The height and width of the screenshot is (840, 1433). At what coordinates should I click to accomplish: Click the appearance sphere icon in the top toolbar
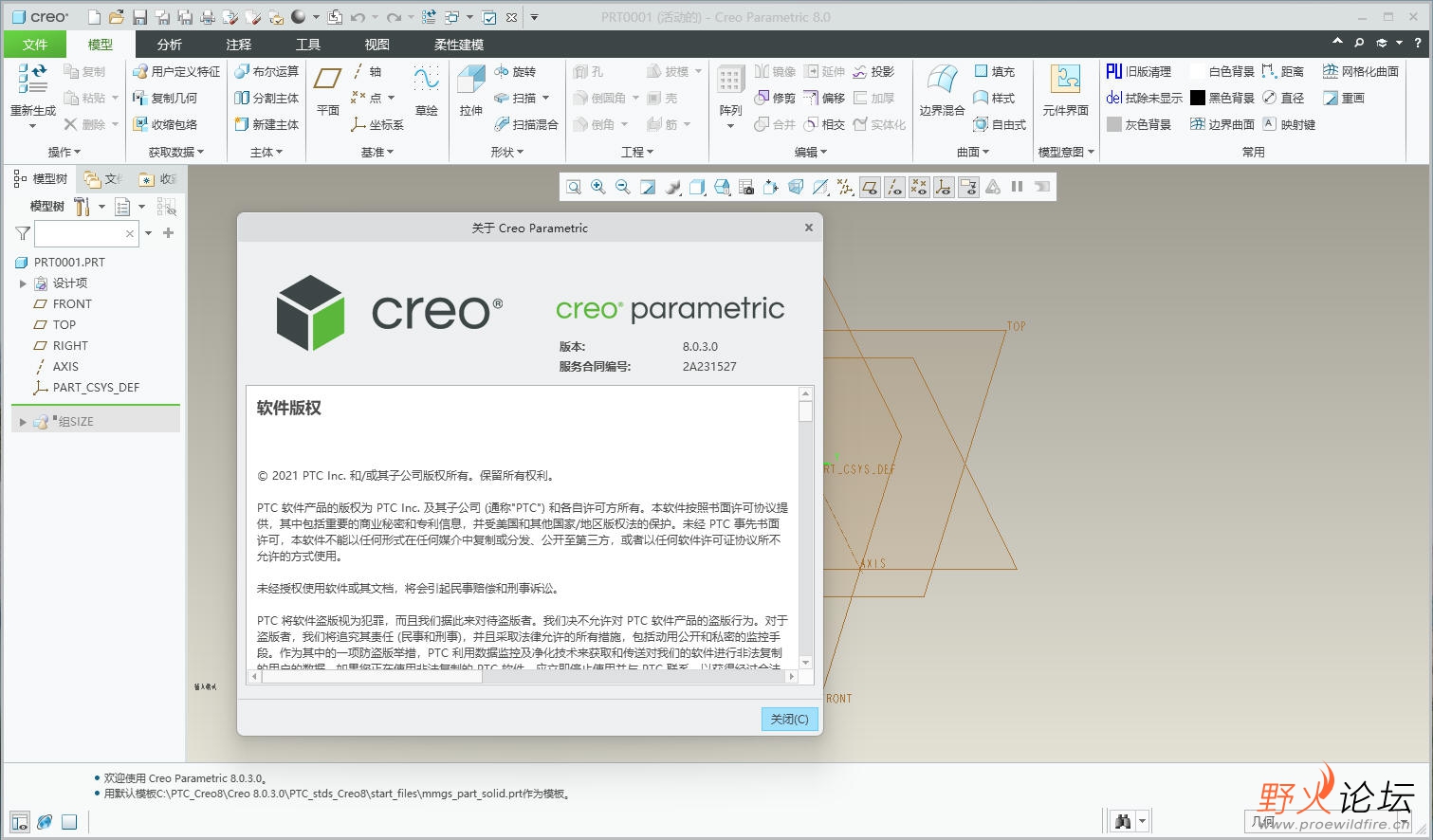click(x=298, y=17)
